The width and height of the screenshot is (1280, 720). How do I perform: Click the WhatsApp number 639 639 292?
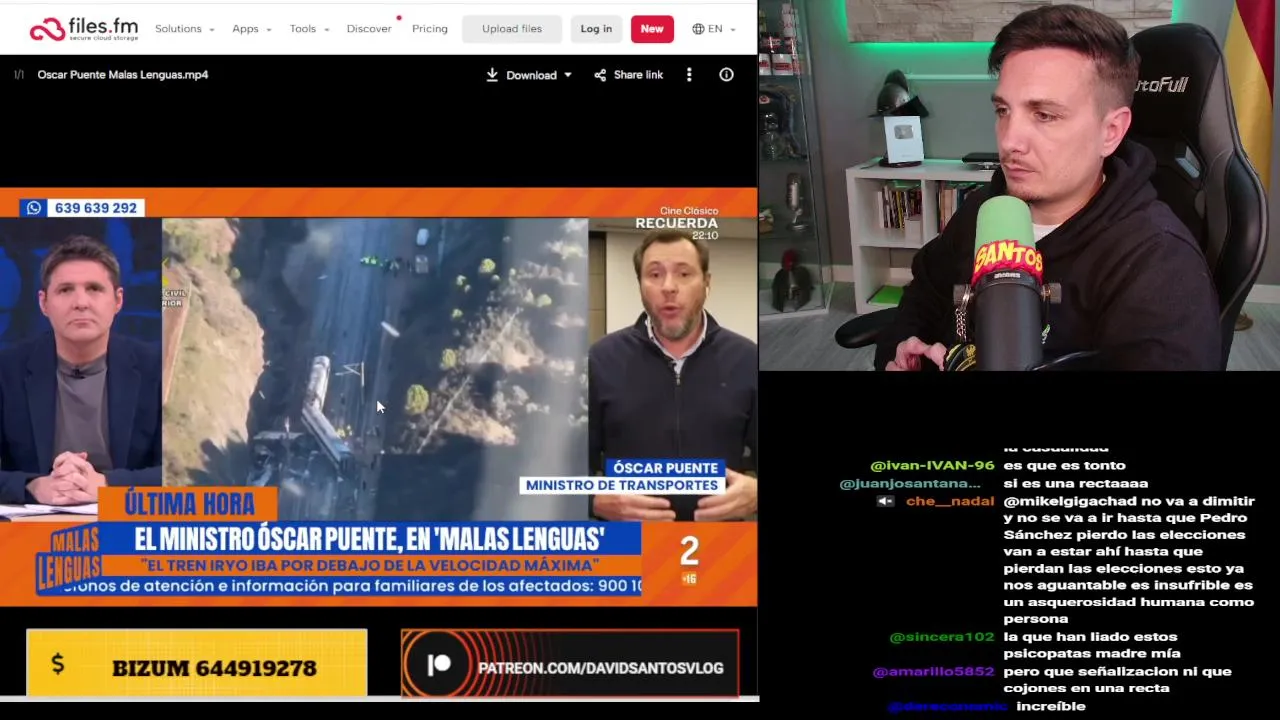83,208
